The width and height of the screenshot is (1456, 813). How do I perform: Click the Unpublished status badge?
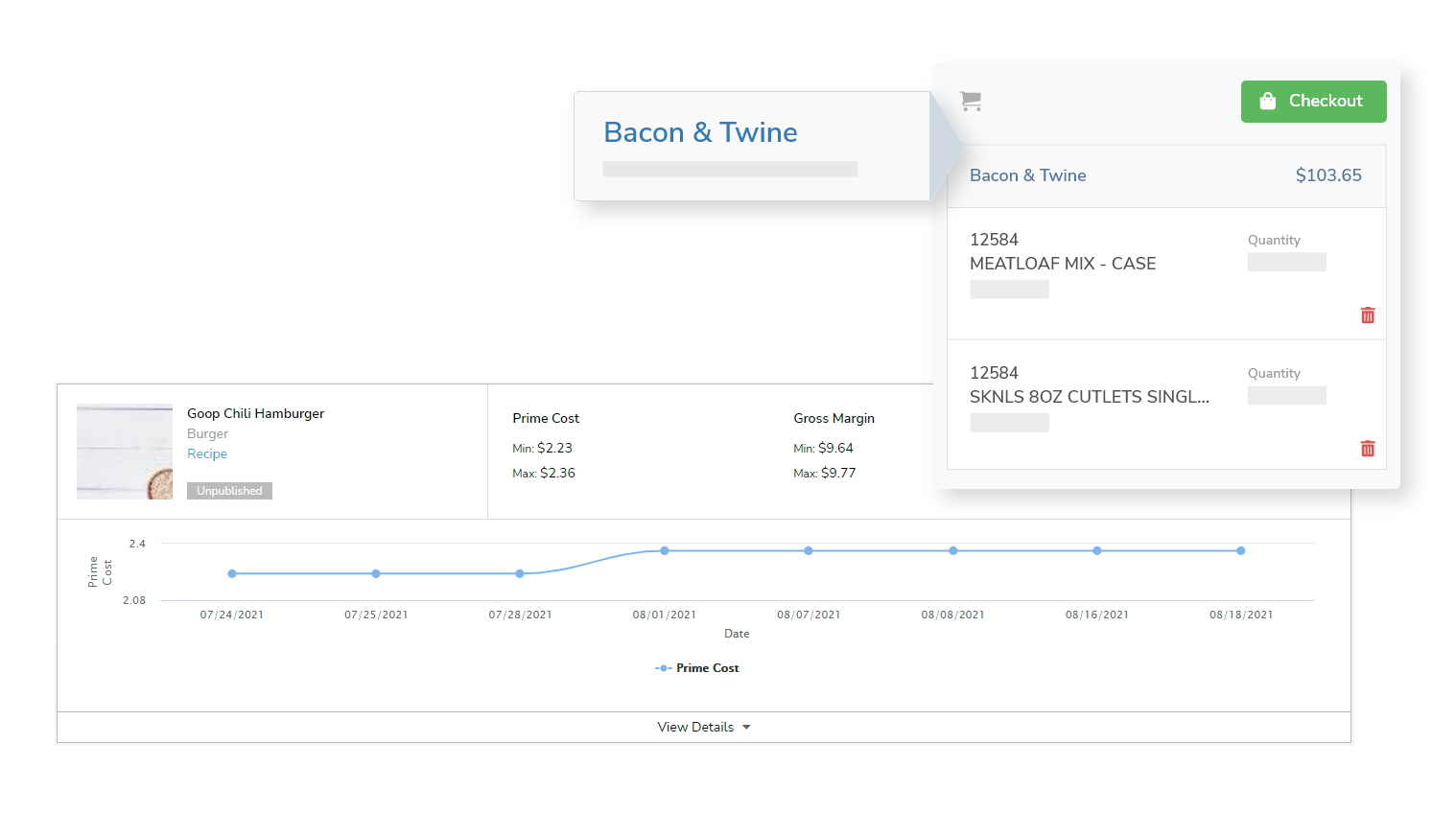click(229, 490)
